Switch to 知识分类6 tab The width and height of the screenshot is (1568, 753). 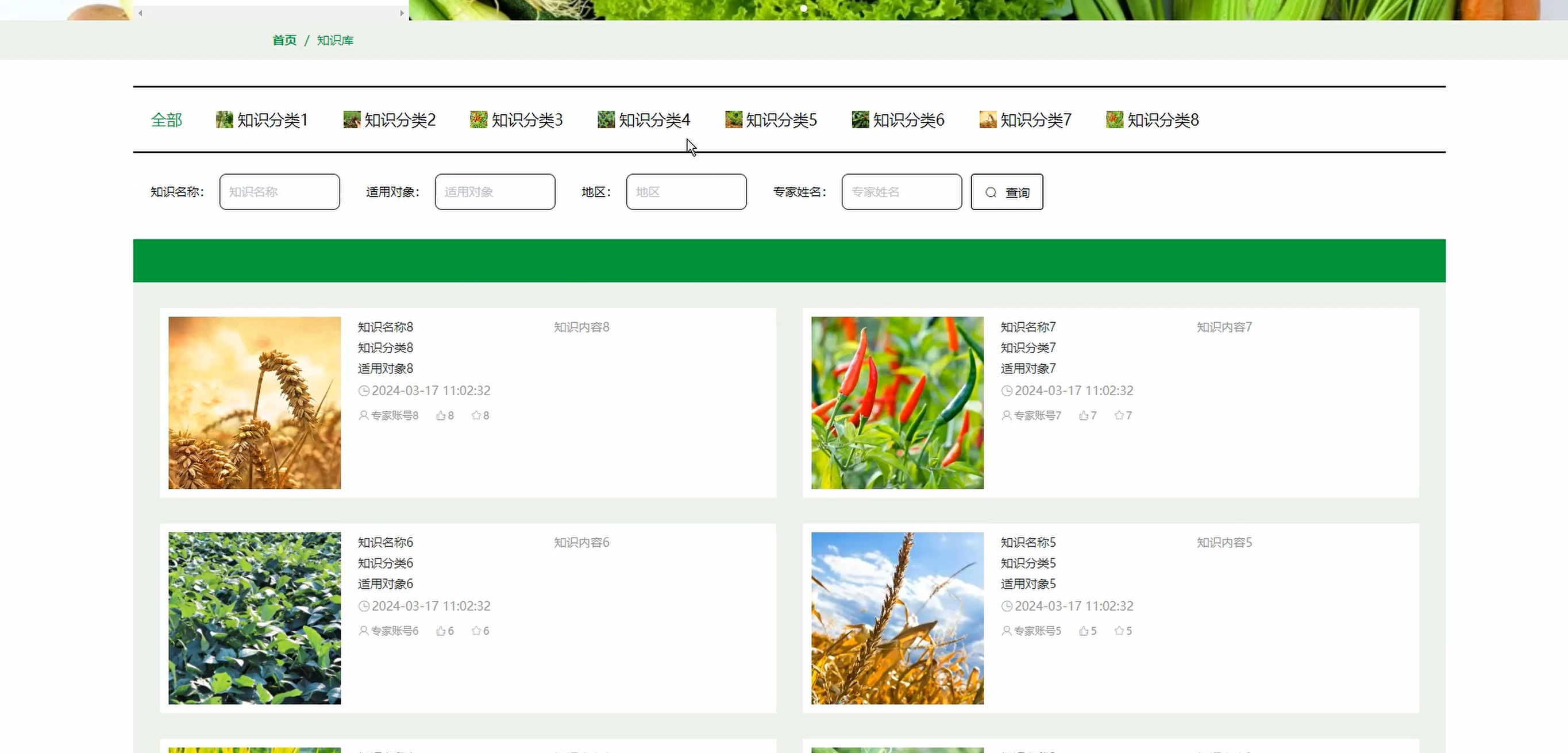[x=898, y=120]
